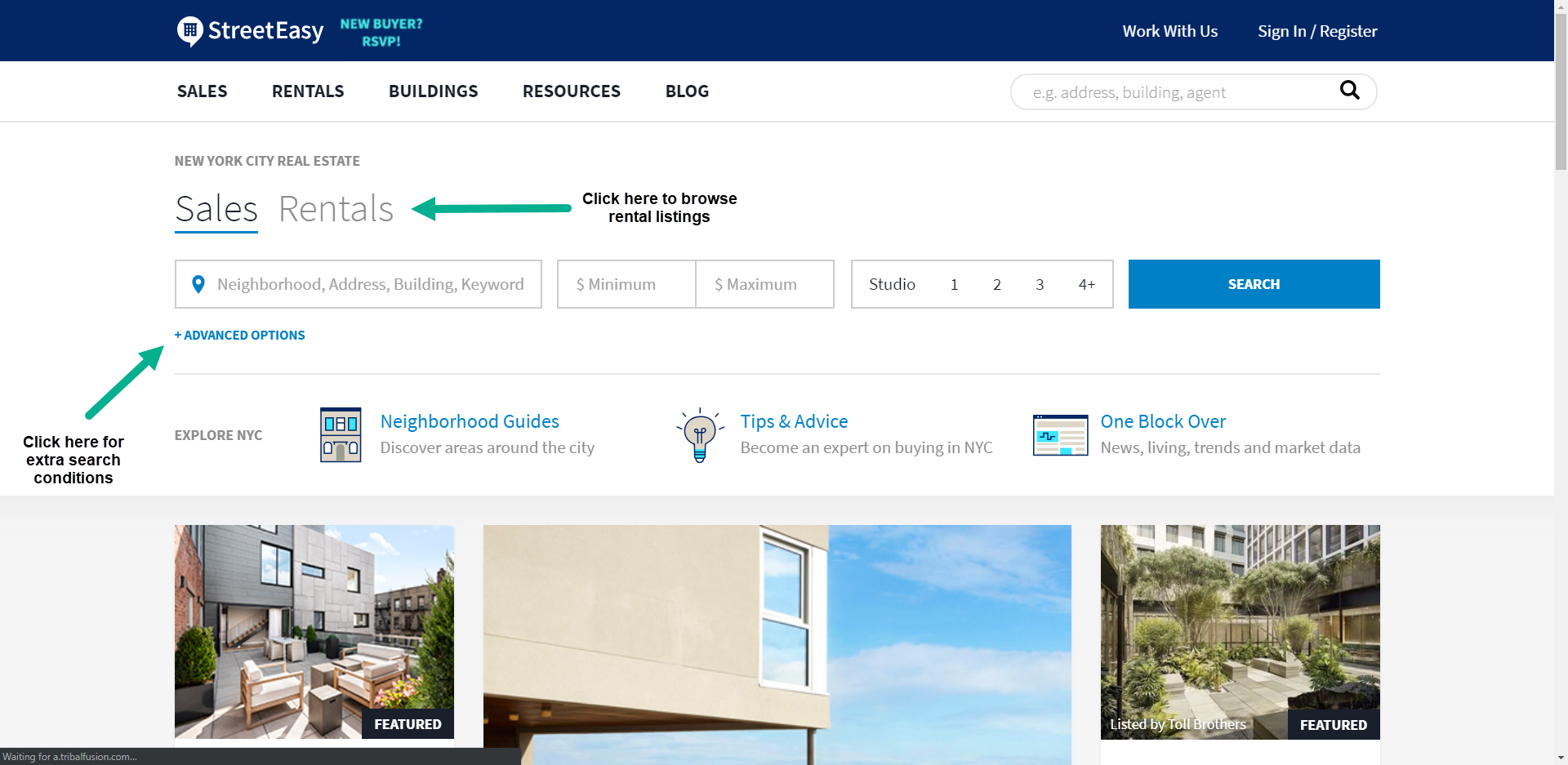Select 4+ bedrooms option

point(1086,284)
